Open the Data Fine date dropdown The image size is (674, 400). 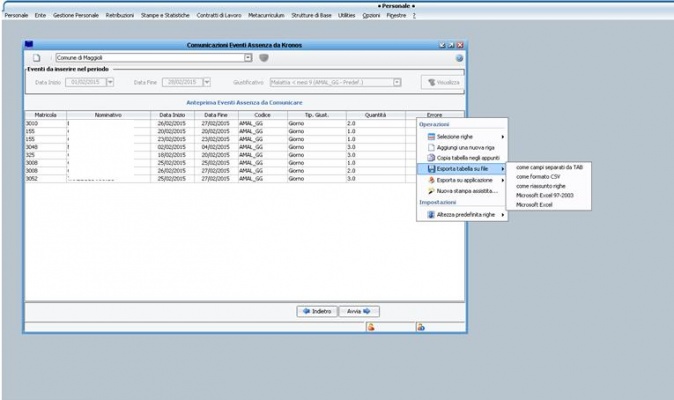click(206, 82)
